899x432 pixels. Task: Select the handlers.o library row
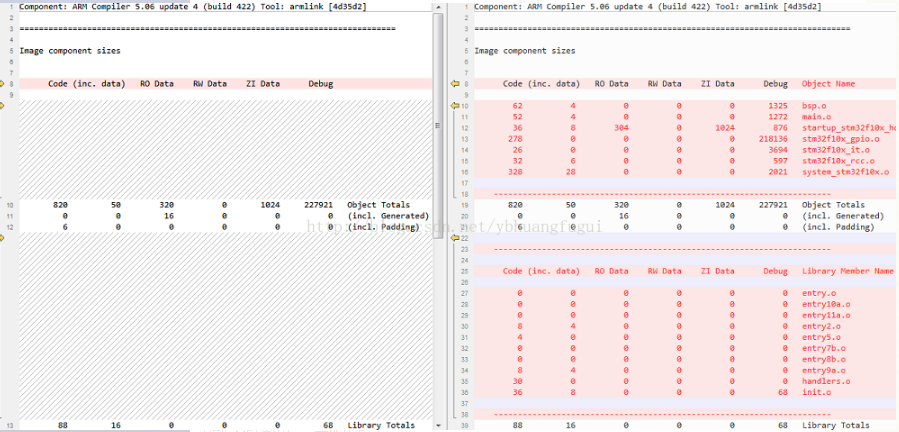click(x=685, y=382)
